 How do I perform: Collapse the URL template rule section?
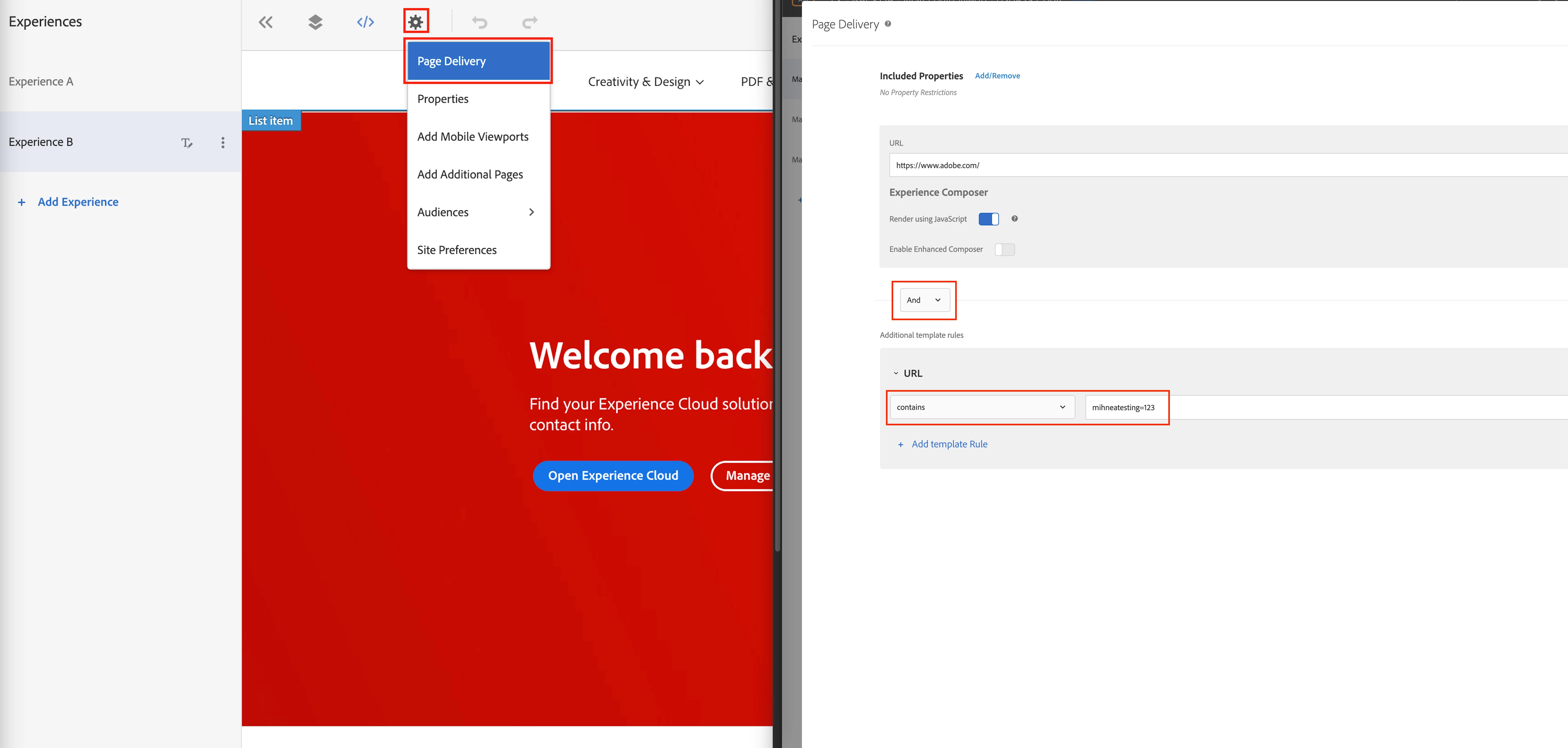[895, 374]
